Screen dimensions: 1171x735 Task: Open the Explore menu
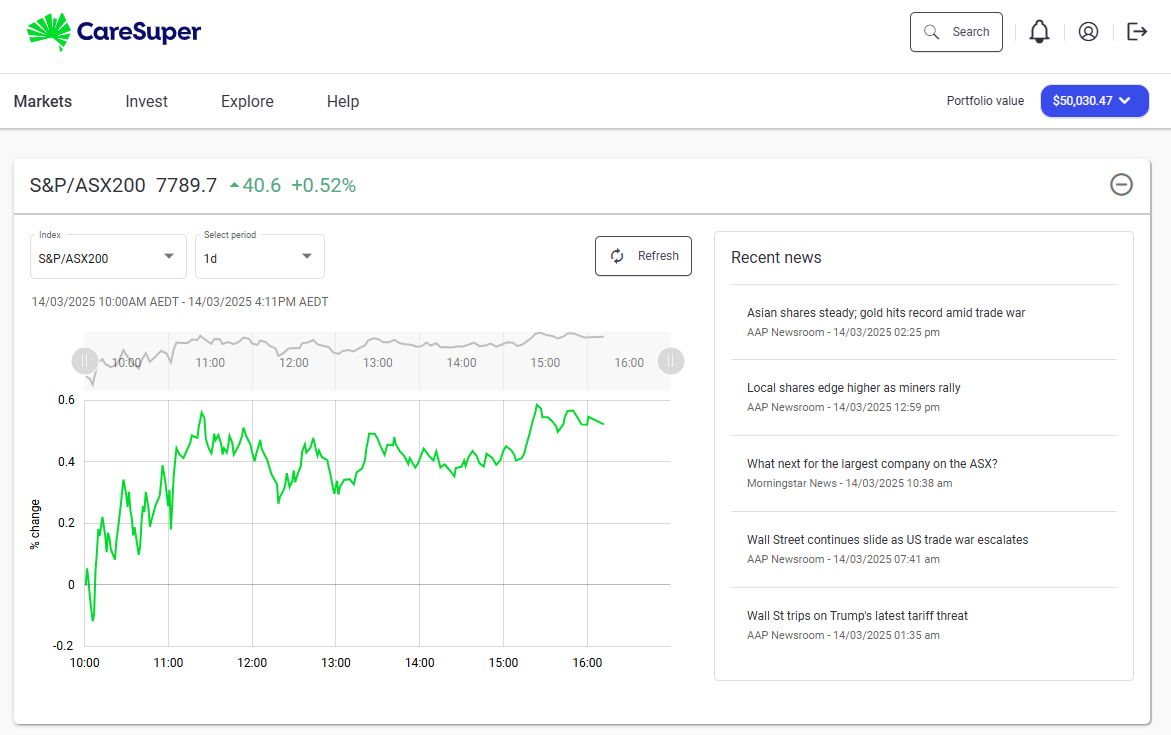(247, 102)
